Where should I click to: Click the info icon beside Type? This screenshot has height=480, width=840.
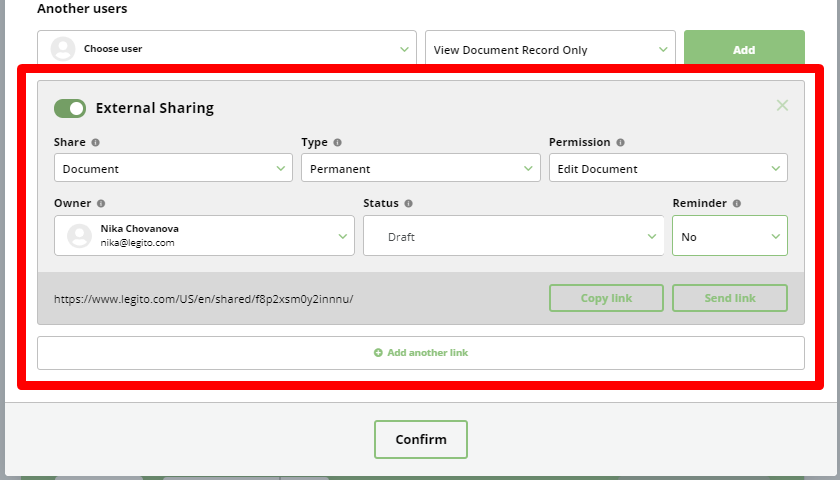338,142
